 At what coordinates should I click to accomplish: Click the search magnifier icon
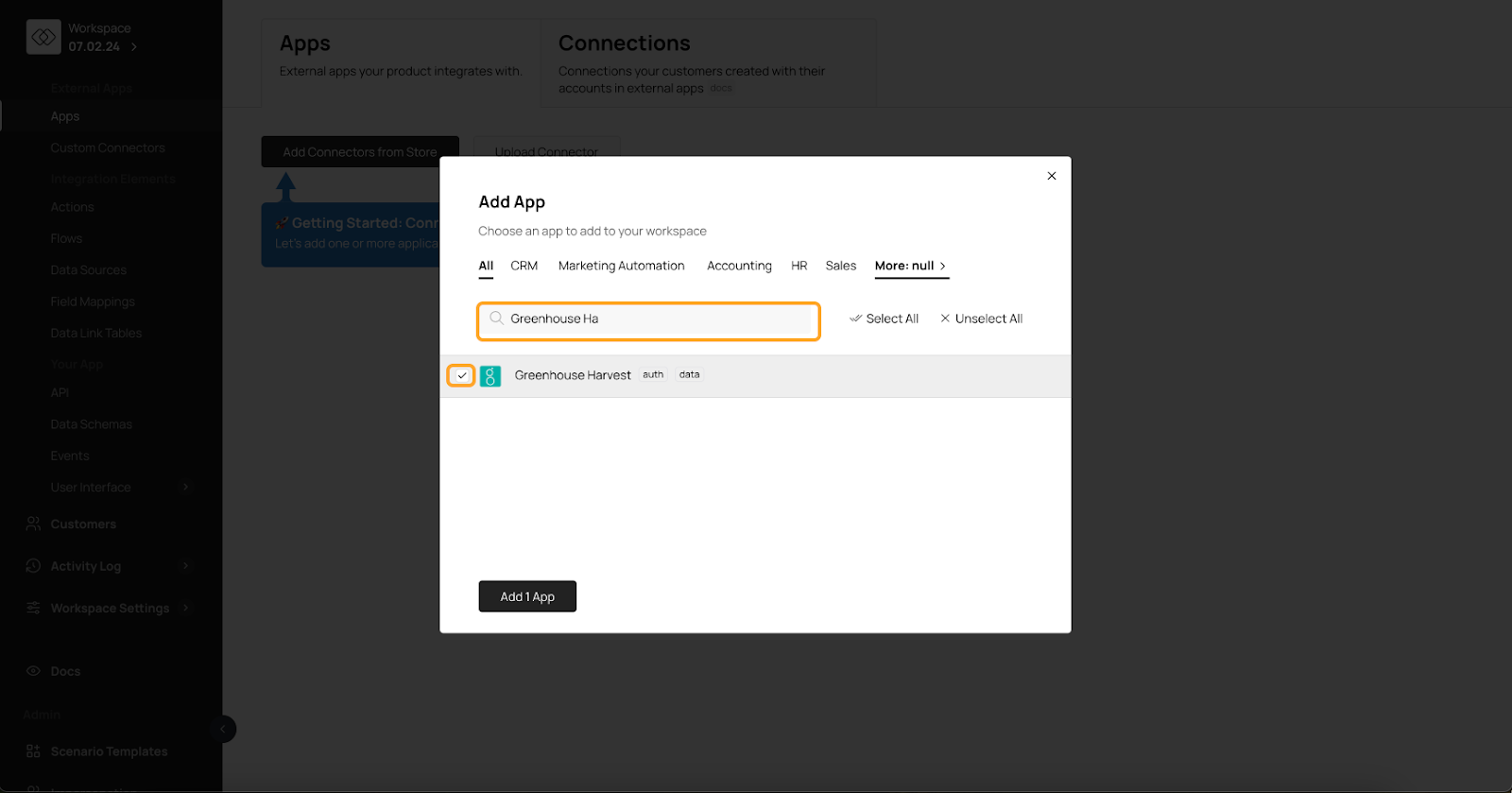496,319
